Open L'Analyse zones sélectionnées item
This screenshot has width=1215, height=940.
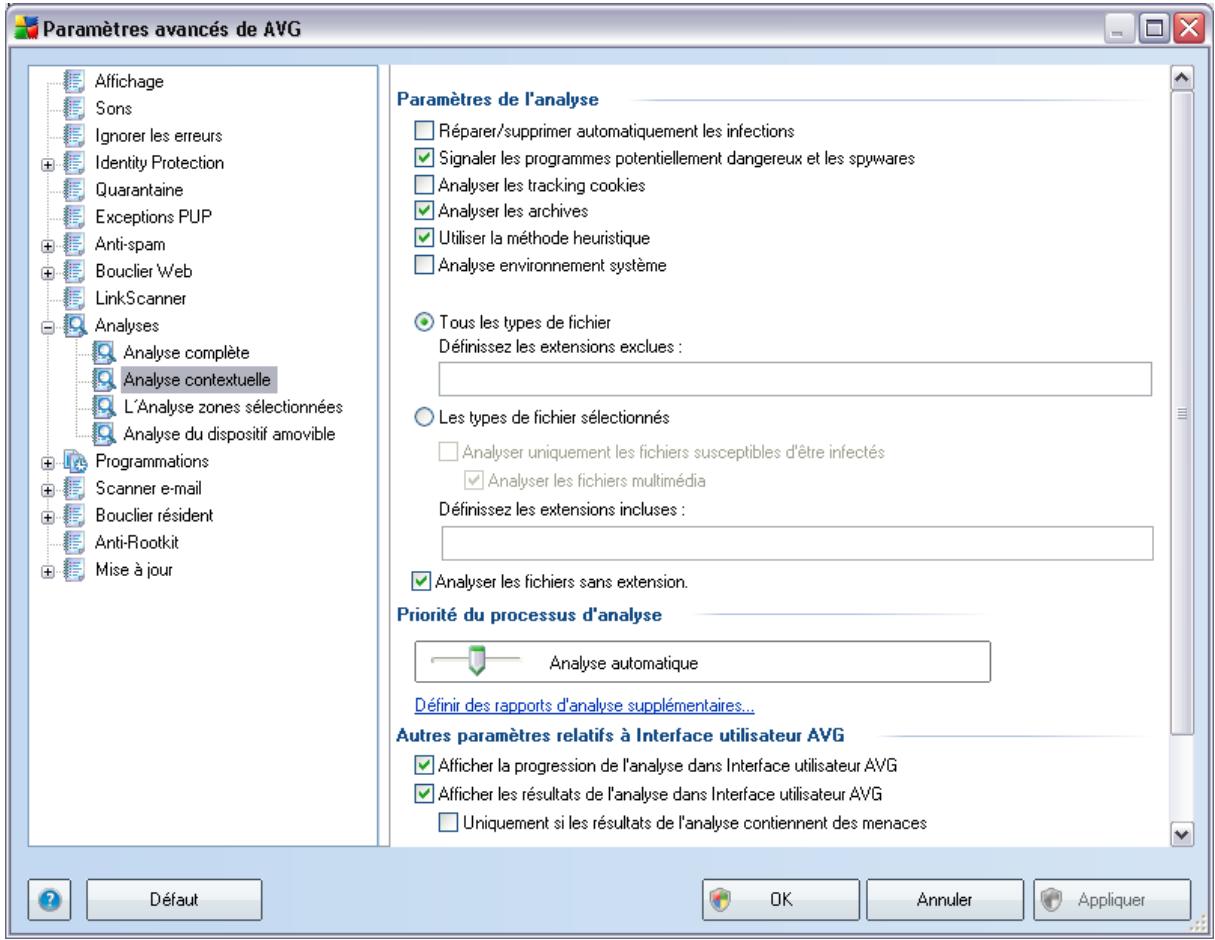[232, 407]
